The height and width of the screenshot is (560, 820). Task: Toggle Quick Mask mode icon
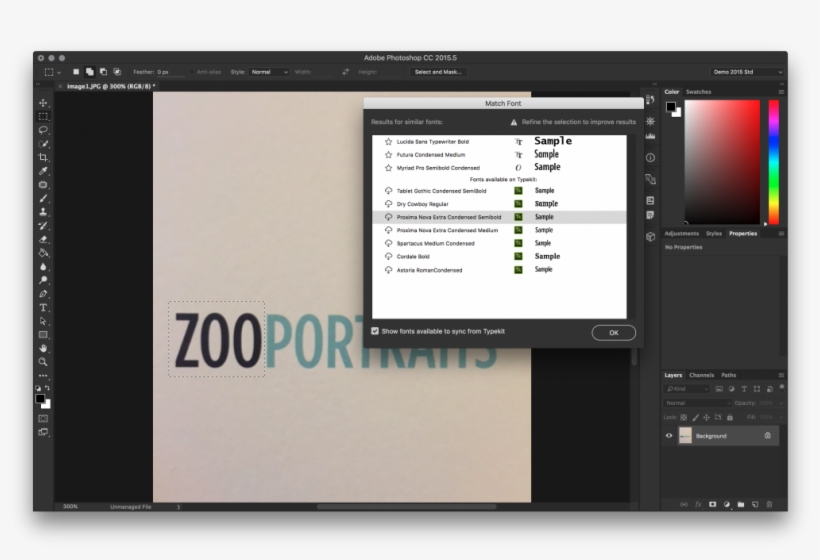[43, 418]
